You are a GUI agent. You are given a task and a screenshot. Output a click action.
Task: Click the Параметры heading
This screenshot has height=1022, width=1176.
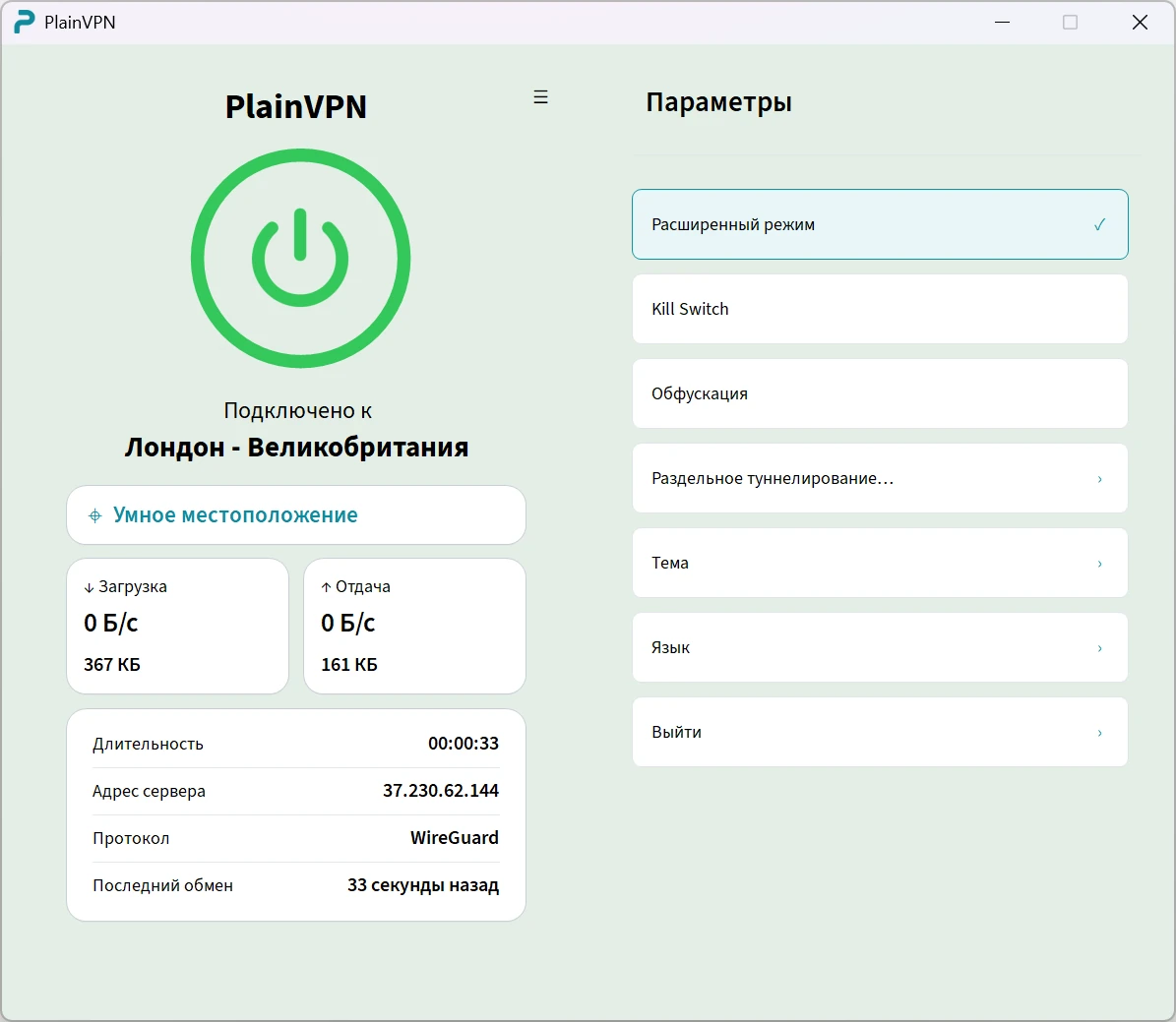(718, 102)
